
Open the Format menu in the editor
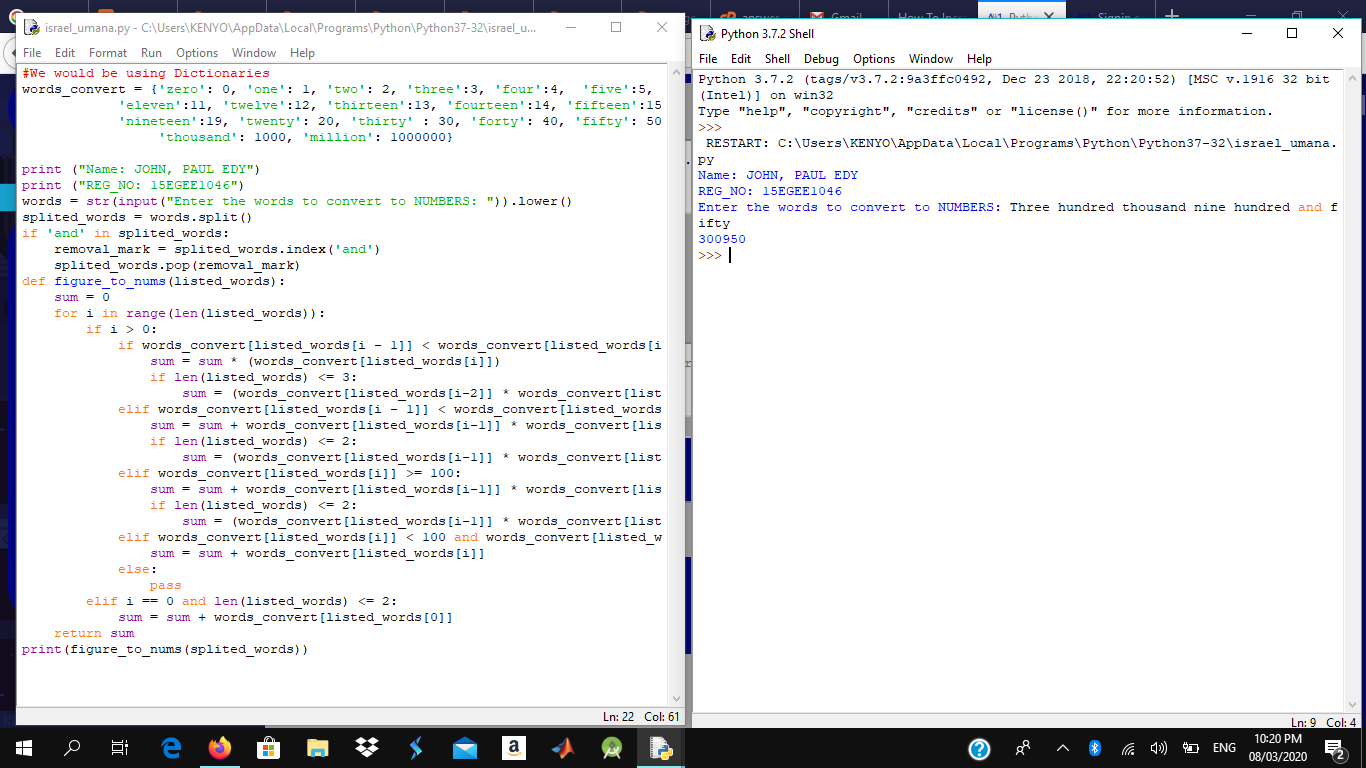pos(108,53)
